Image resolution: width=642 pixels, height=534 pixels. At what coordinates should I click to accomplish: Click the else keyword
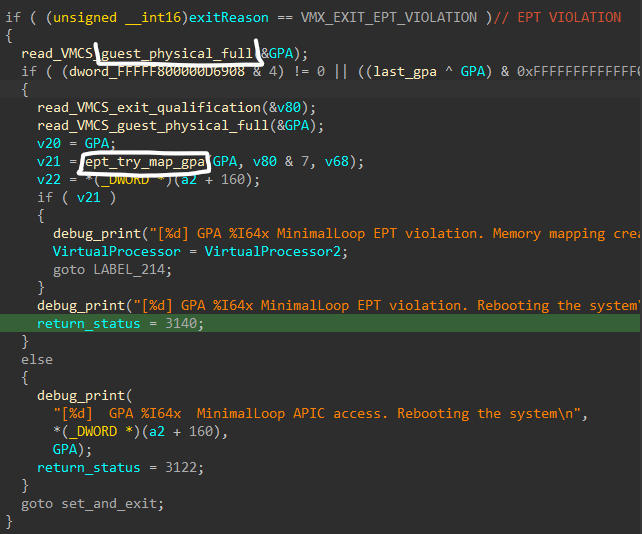coord(37,359)
